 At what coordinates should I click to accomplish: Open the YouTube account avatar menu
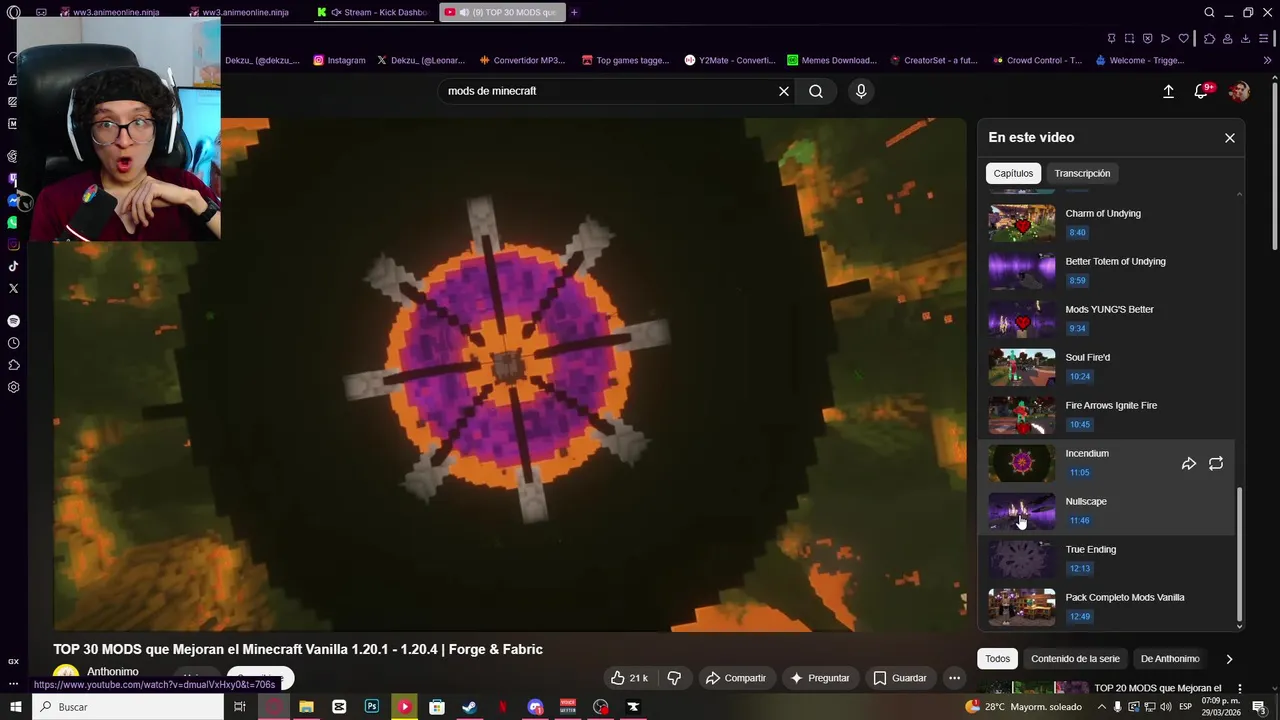tap(1239, 91)
